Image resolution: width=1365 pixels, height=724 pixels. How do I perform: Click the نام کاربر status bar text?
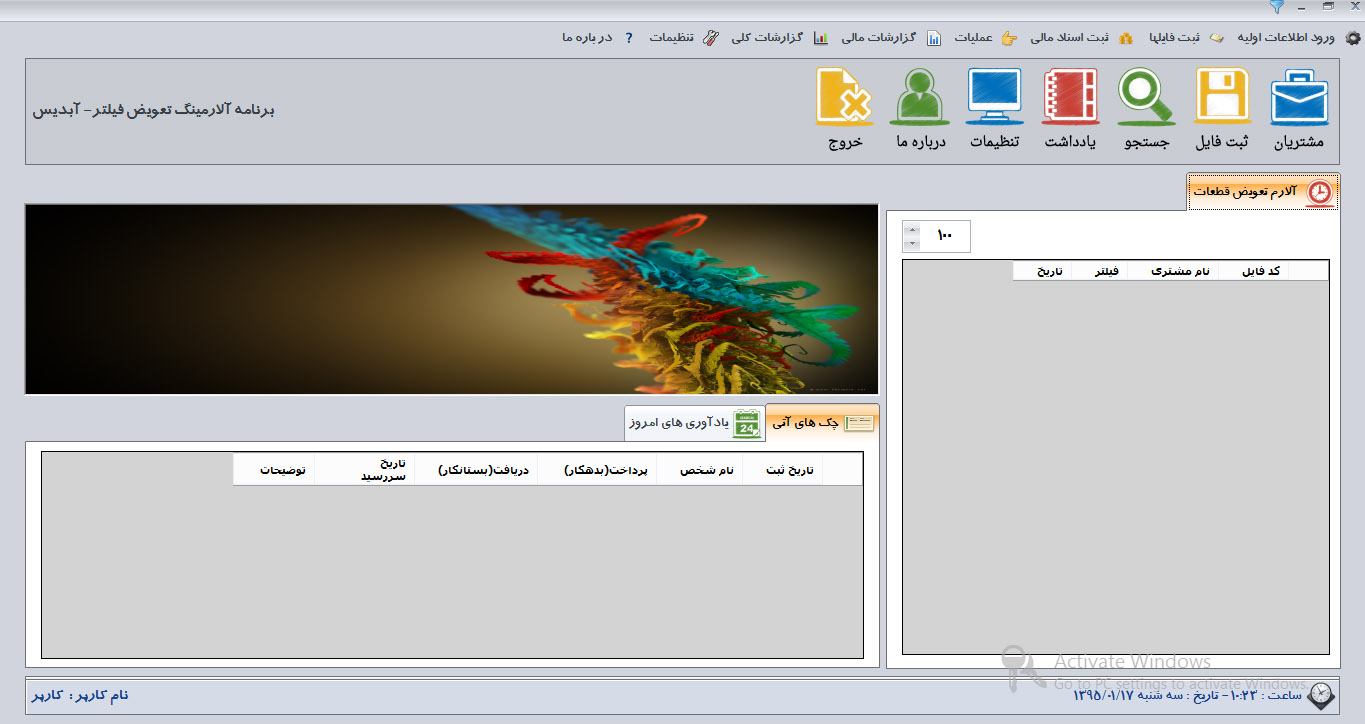tap(80, 695)
